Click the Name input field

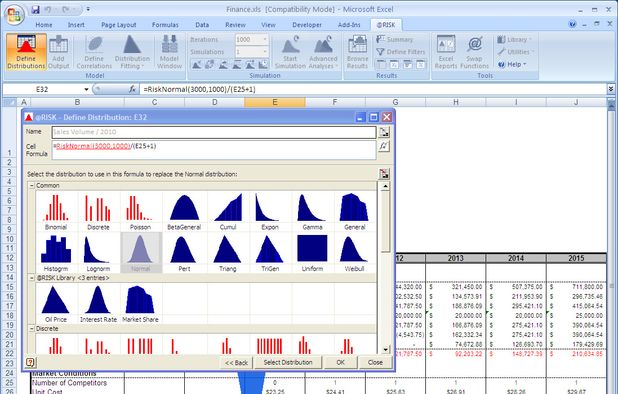point(214,132)
